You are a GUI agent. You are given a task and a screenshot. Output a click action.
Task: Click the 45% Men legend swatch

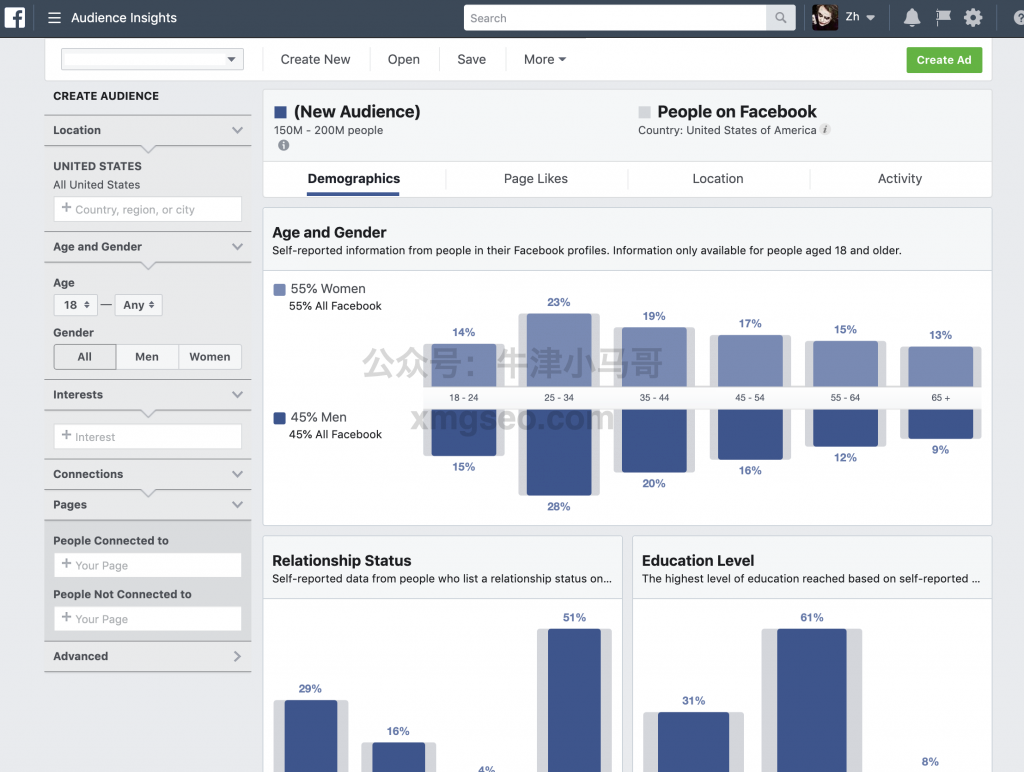pos(280,418)
